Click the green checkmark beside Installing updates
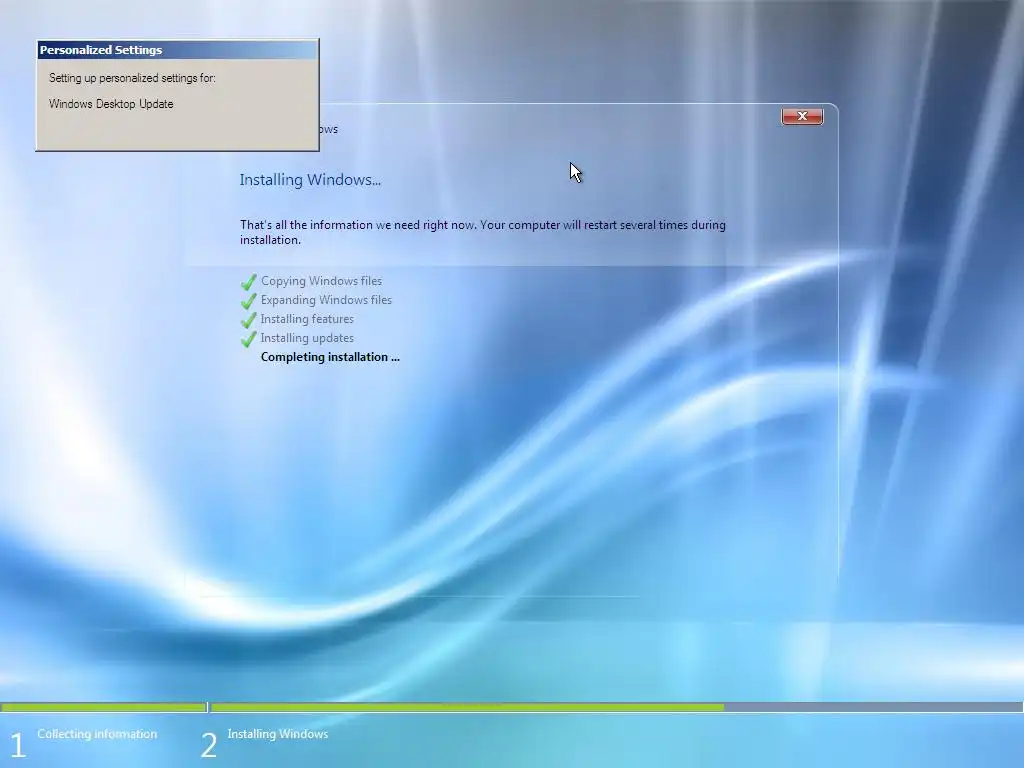 (249, 339)
